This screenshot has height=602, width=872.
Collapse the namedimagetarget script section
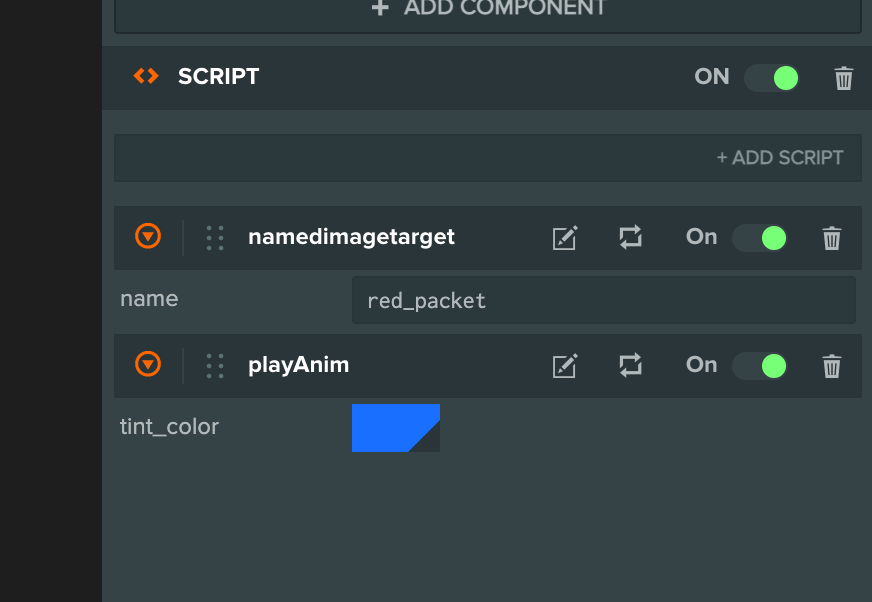(148, 237)
